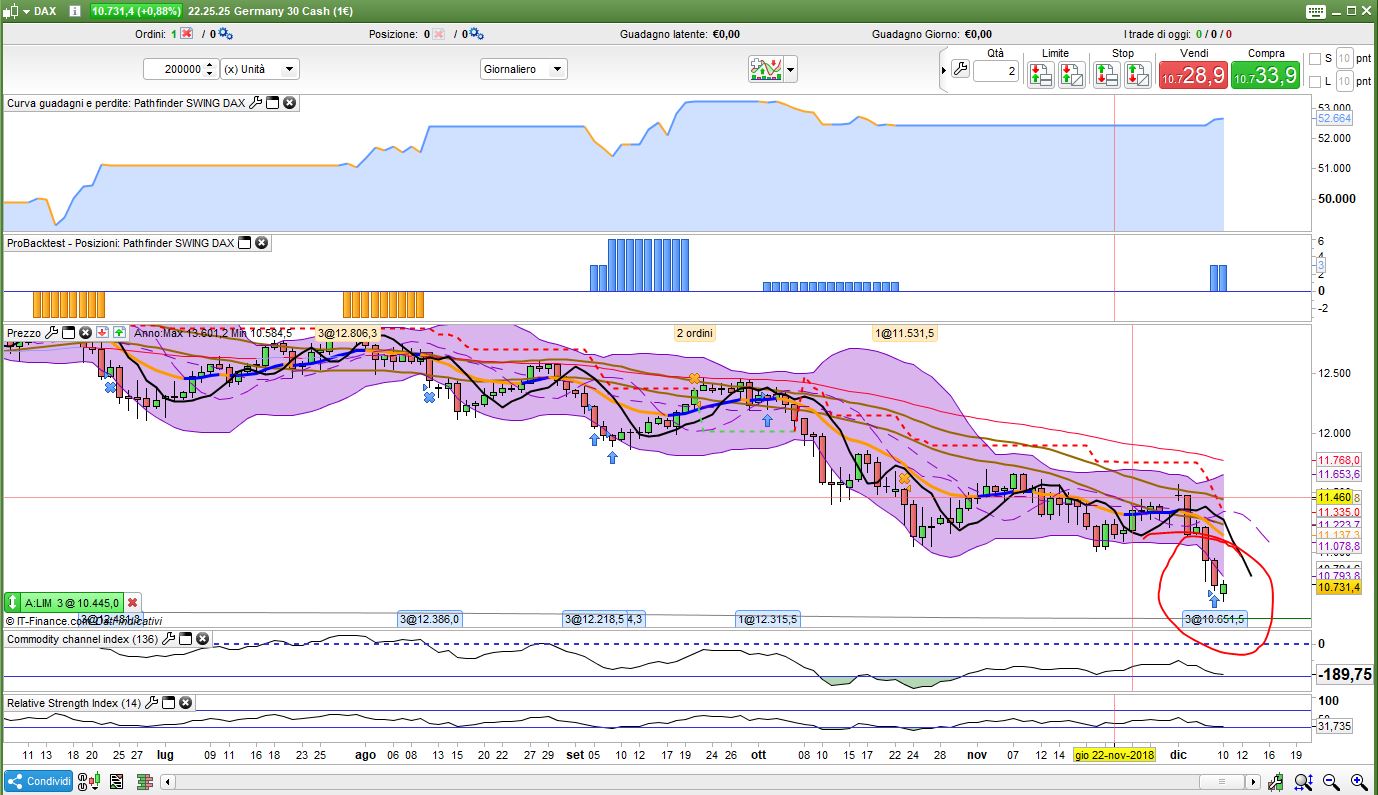1378x795 pixels.
Task: Enable the L points checkbox
Action: point(1315,82)
